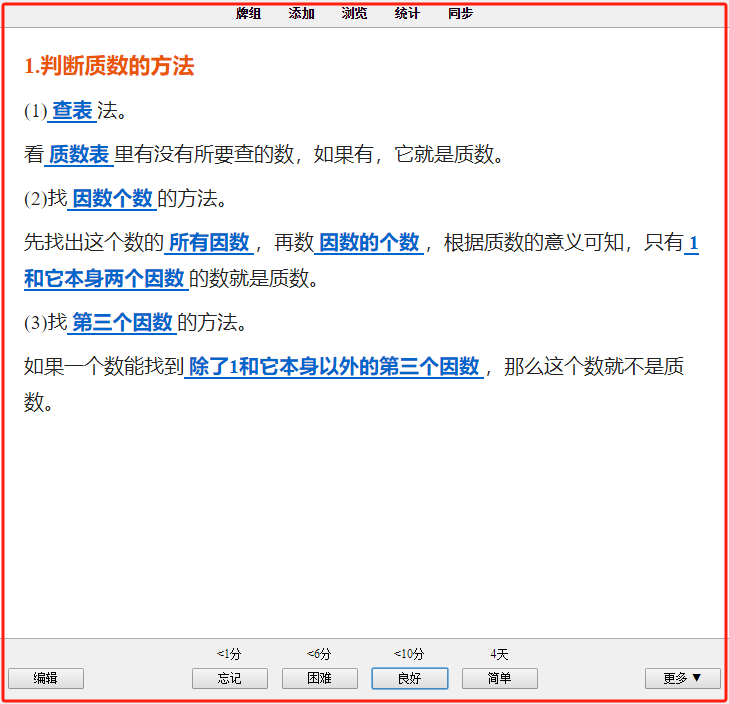
Task: Click the cloze answer 因数的个数
Action: pyautogui.click(x=369, y=242)
